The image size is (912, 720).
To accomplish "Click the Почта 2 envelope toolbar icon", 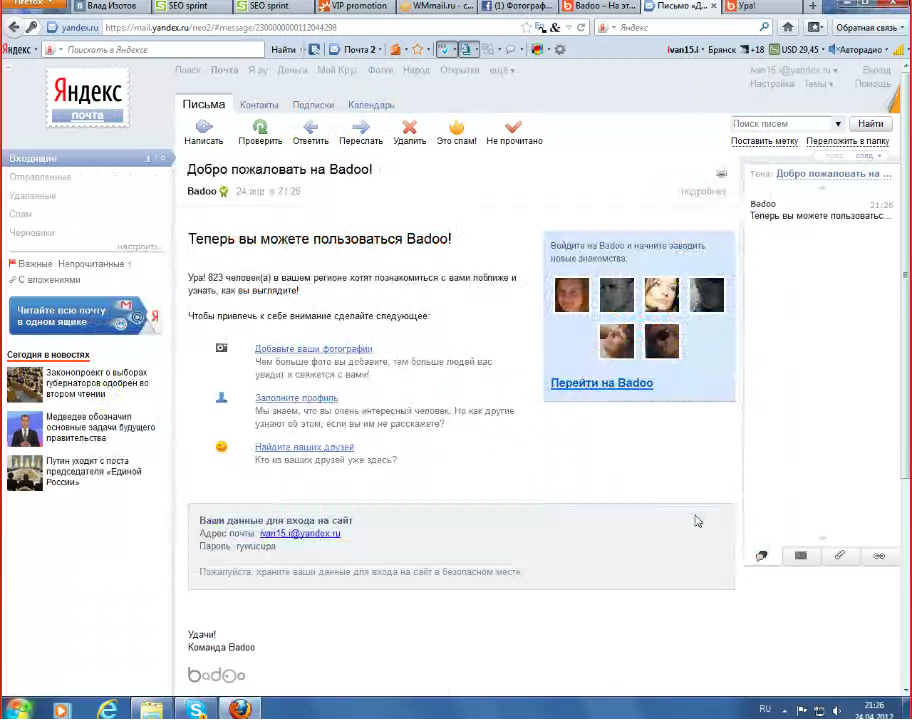I will tap(334, 49).
